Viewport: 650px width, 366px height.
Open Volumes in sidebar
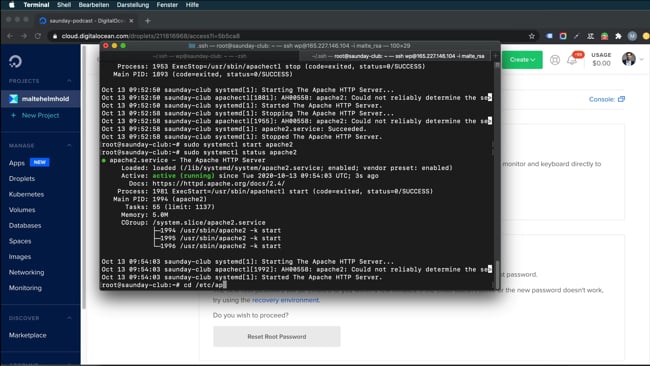click(22, 210)
